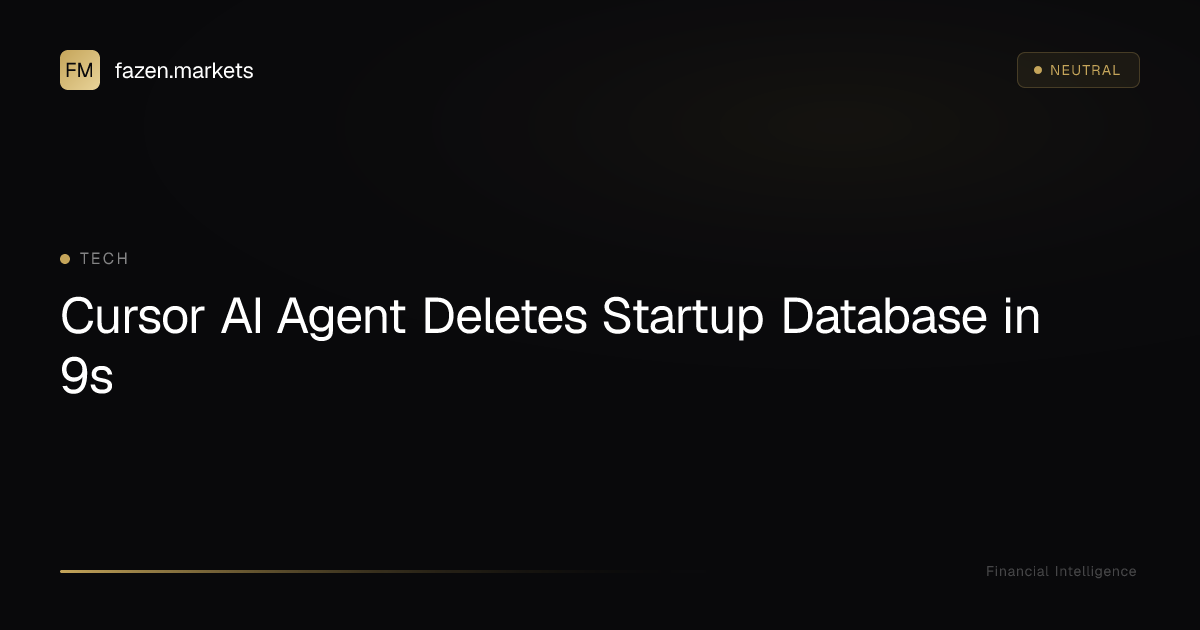Viewport: 1200px width, 630px height.
Task: Click the word Intelligence in footer
Action: 1095,571
